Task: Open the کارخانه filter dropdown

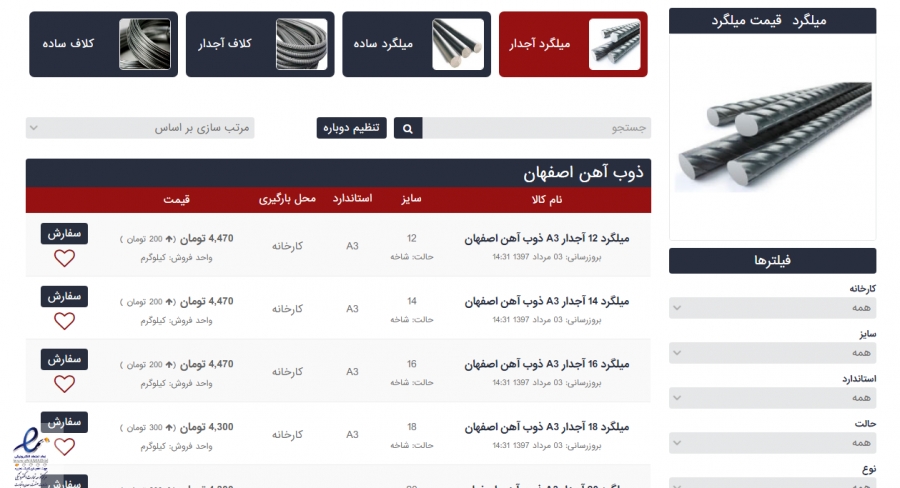Action: pyautogui.click(x=773, y=308)
